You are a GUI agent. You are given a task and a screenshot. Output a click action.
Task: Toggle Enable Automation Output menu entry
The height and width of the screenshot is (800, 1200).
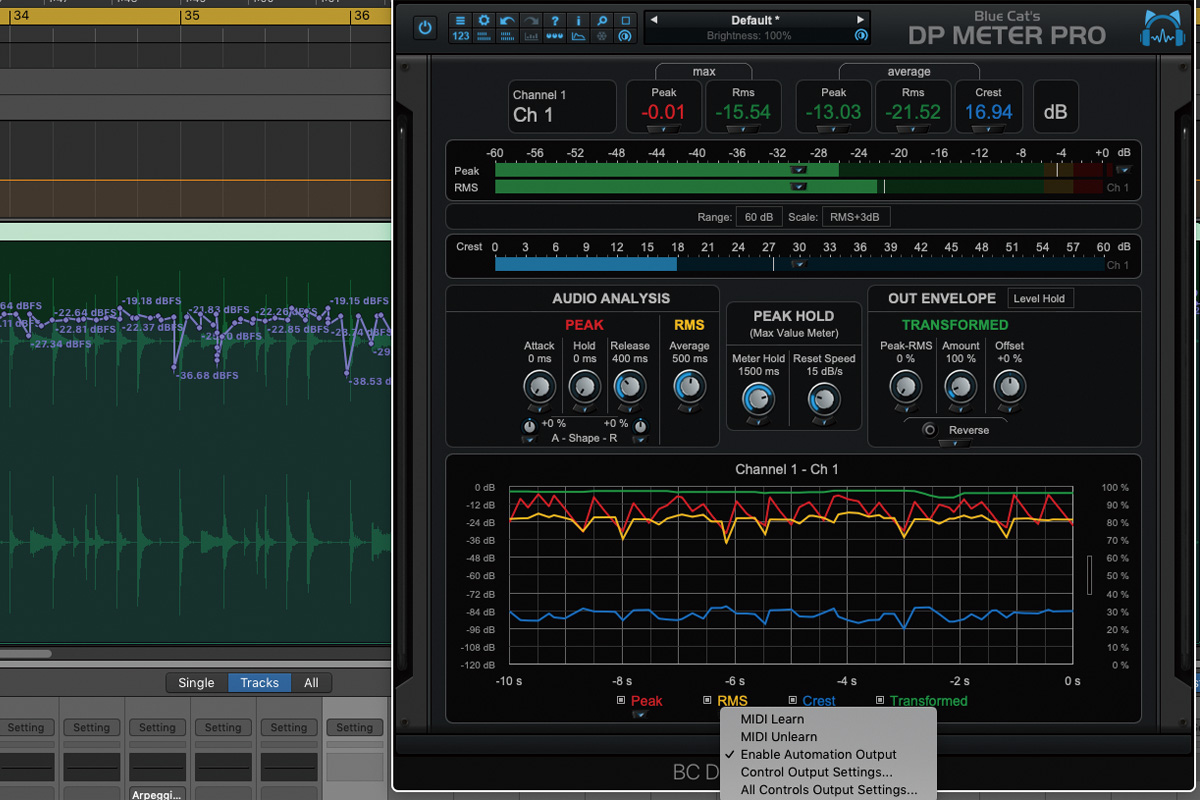click(x=828, y=754)
